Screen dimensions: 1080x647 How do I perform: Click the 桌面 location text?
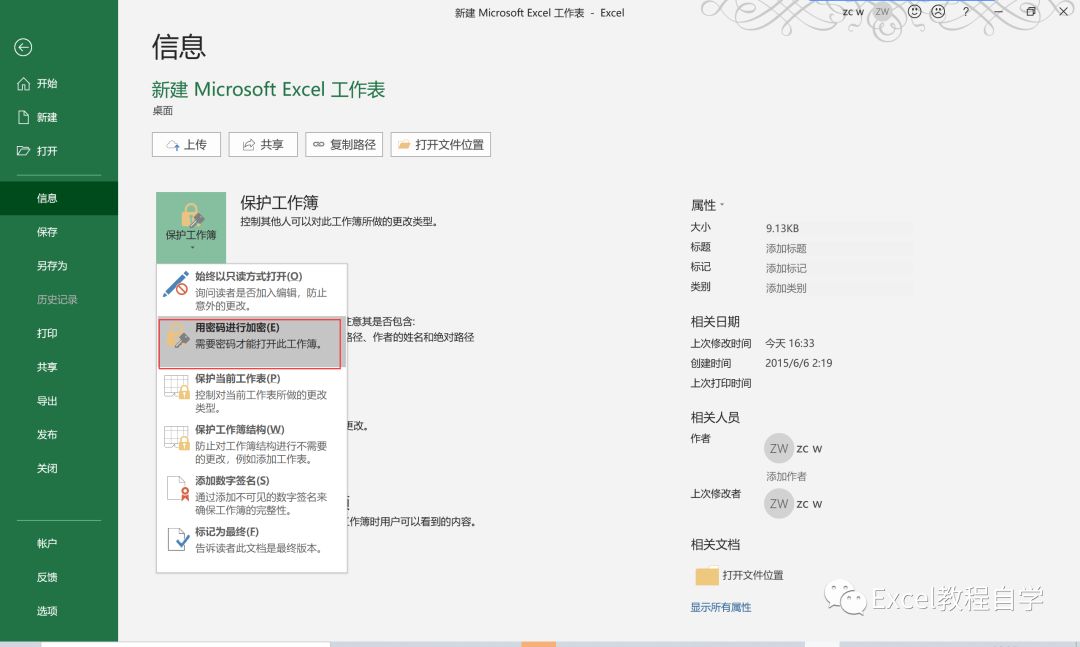tap(163, 111)
